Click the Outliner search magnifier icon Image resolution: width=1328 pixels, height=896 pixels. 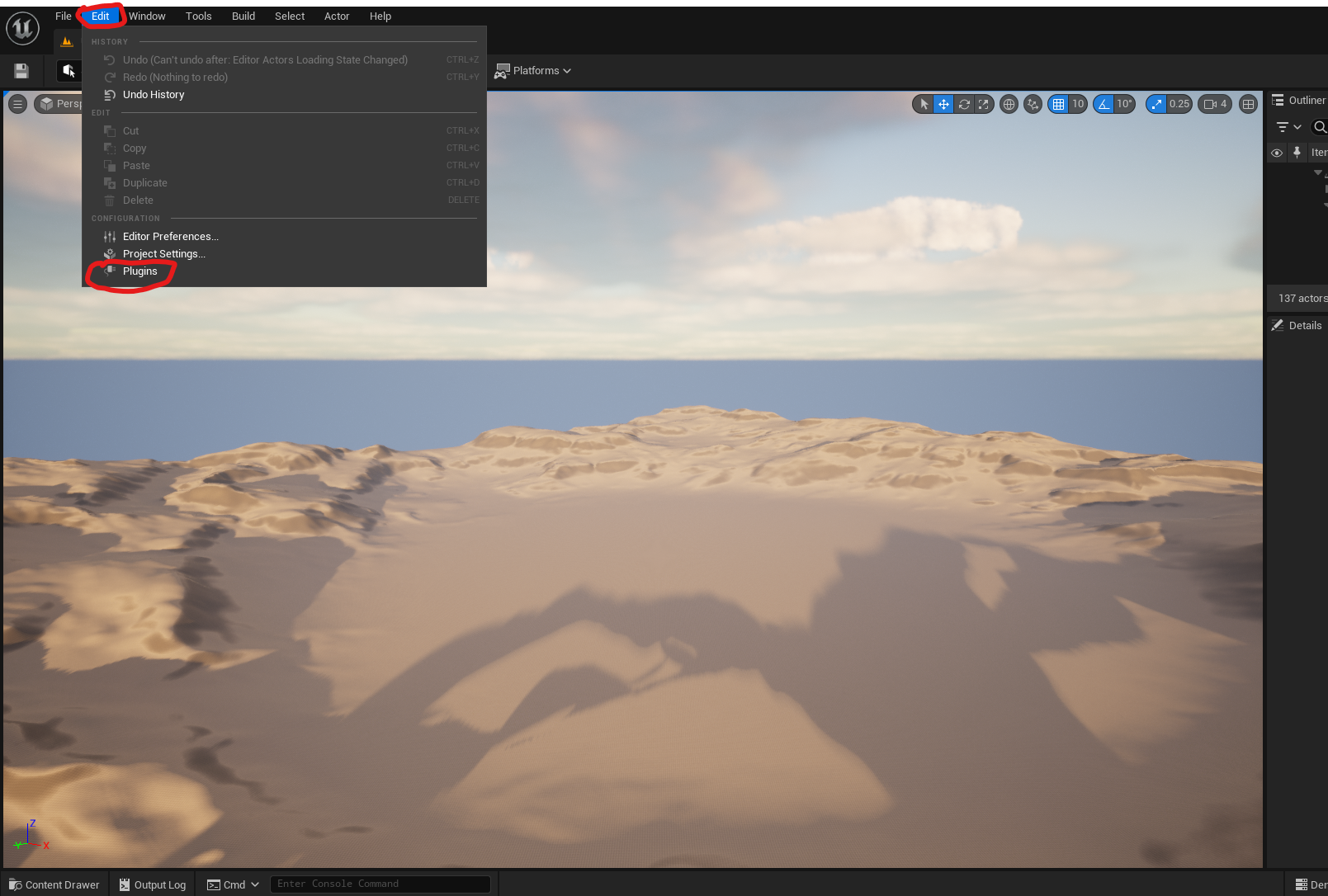[1319, 127]
